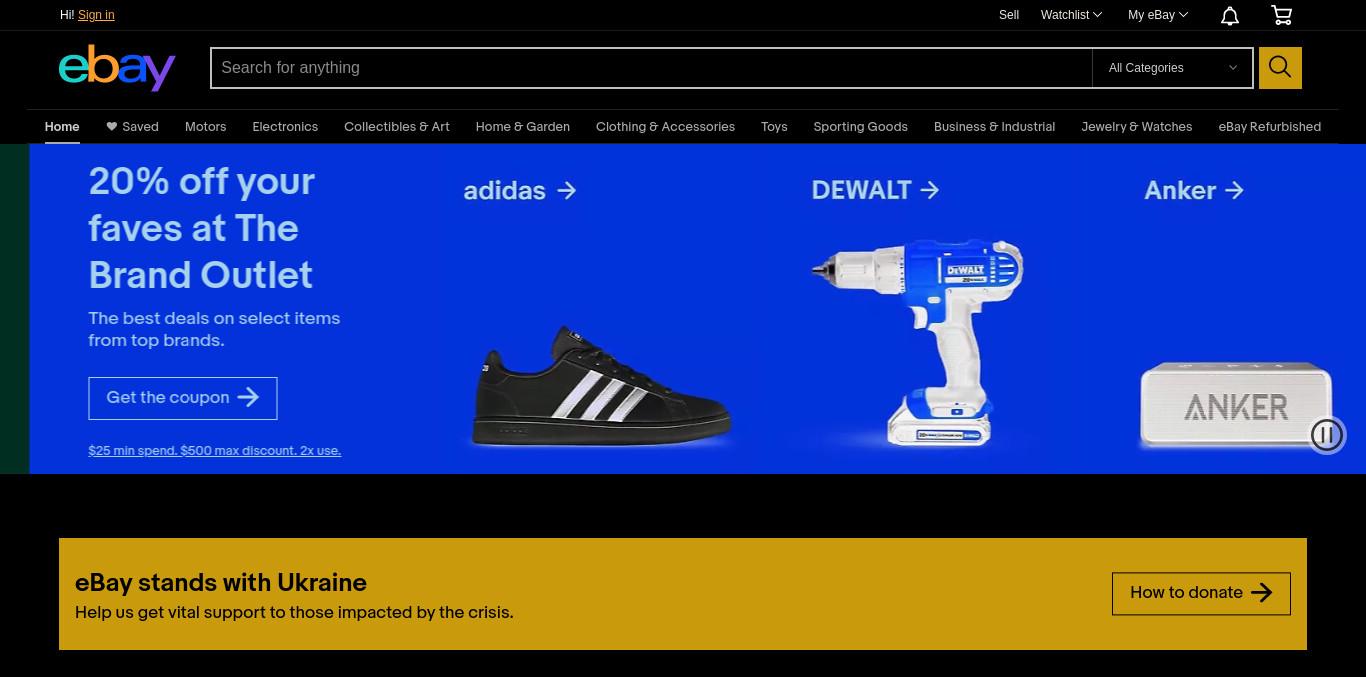Open the Collectibles & Art category
Screen dimensions: 1366x677
(397, 127)
